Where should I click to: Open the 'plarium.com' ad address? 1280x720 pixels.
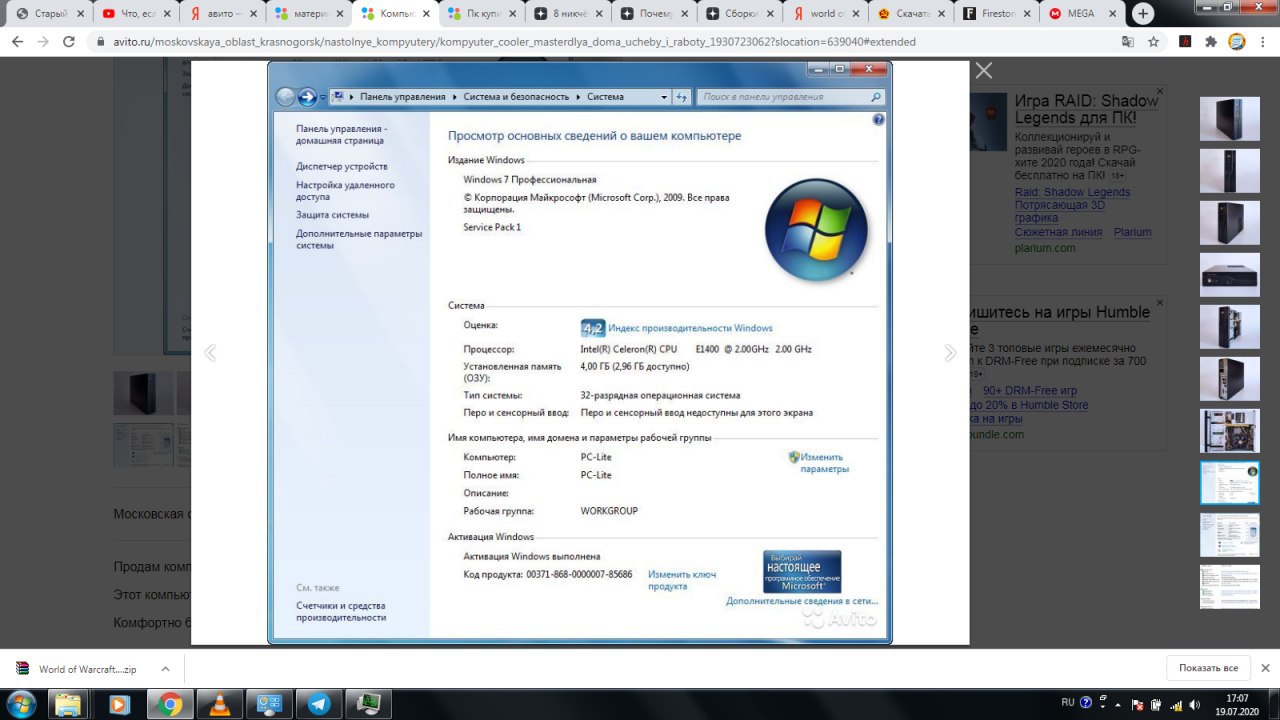point(1045,248)
